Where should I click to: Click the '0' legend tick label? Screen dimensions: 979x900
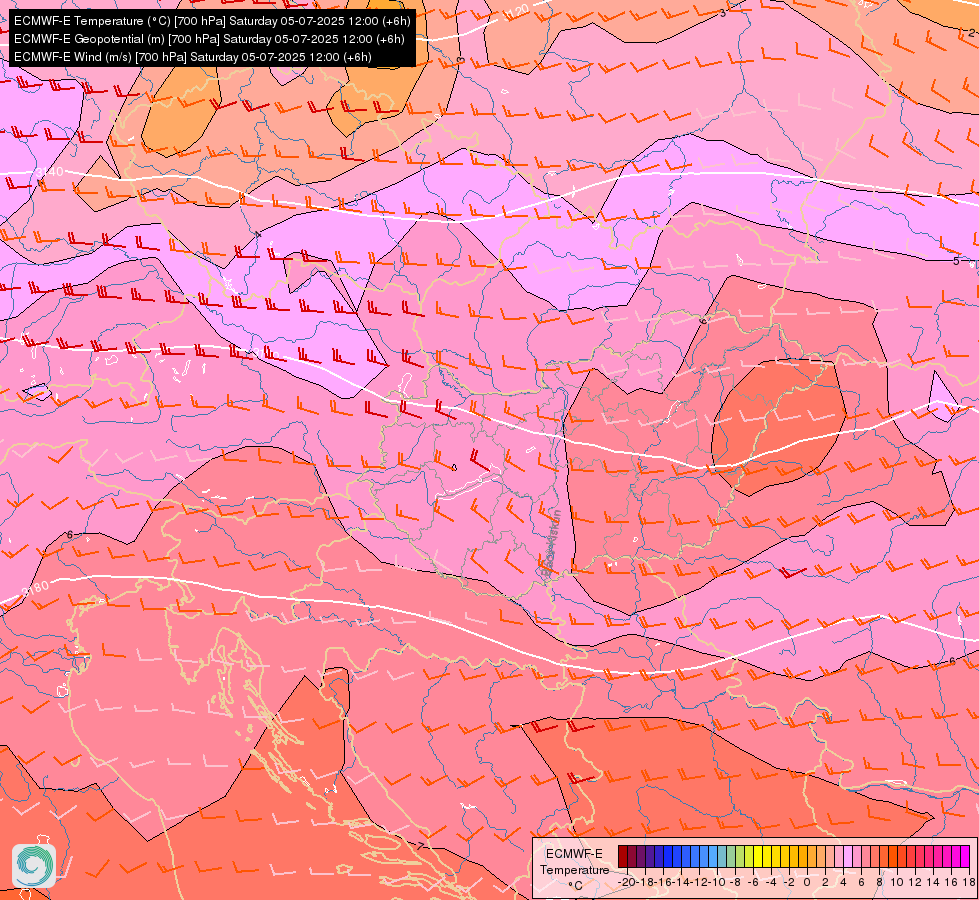(x=807, y=882)
